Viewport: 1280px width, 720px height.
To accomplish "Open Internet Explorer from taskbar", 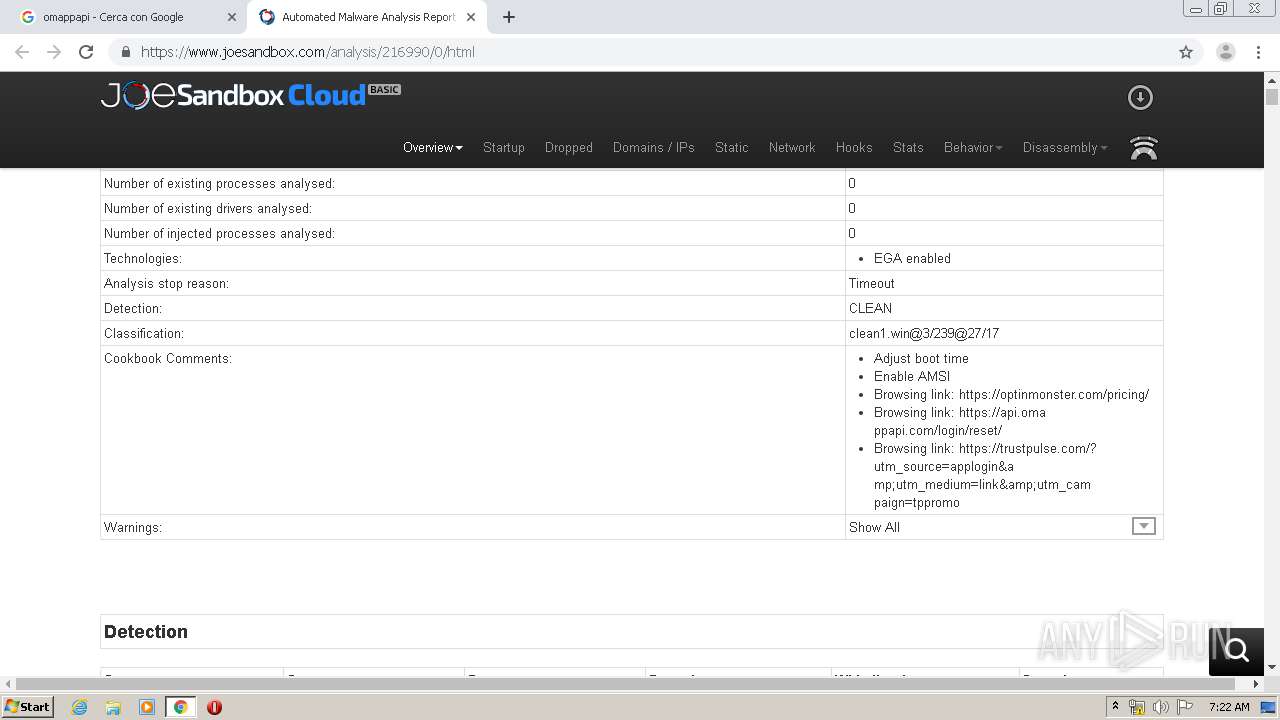I will (x=80, y=707).
